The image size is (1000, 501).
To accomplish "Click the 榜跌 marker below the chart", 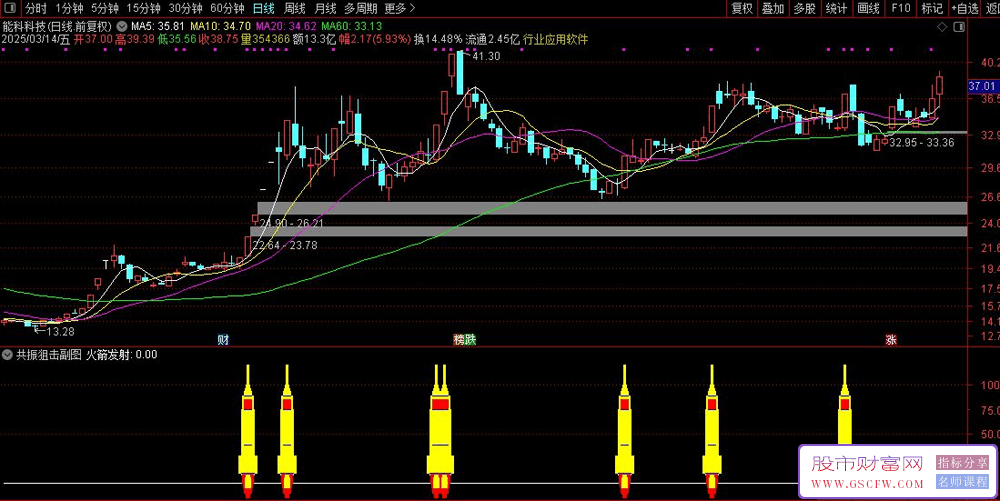I will (464, 340).
